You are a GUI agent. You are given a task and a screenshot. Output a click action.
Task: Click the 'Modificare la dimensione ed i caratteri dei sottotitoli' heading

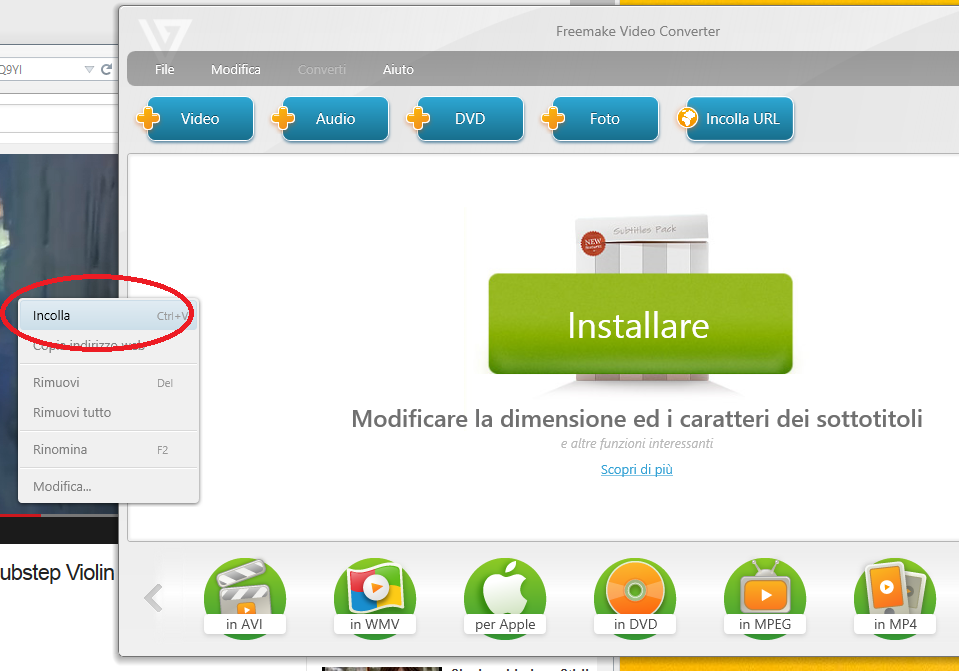(637, 419)
